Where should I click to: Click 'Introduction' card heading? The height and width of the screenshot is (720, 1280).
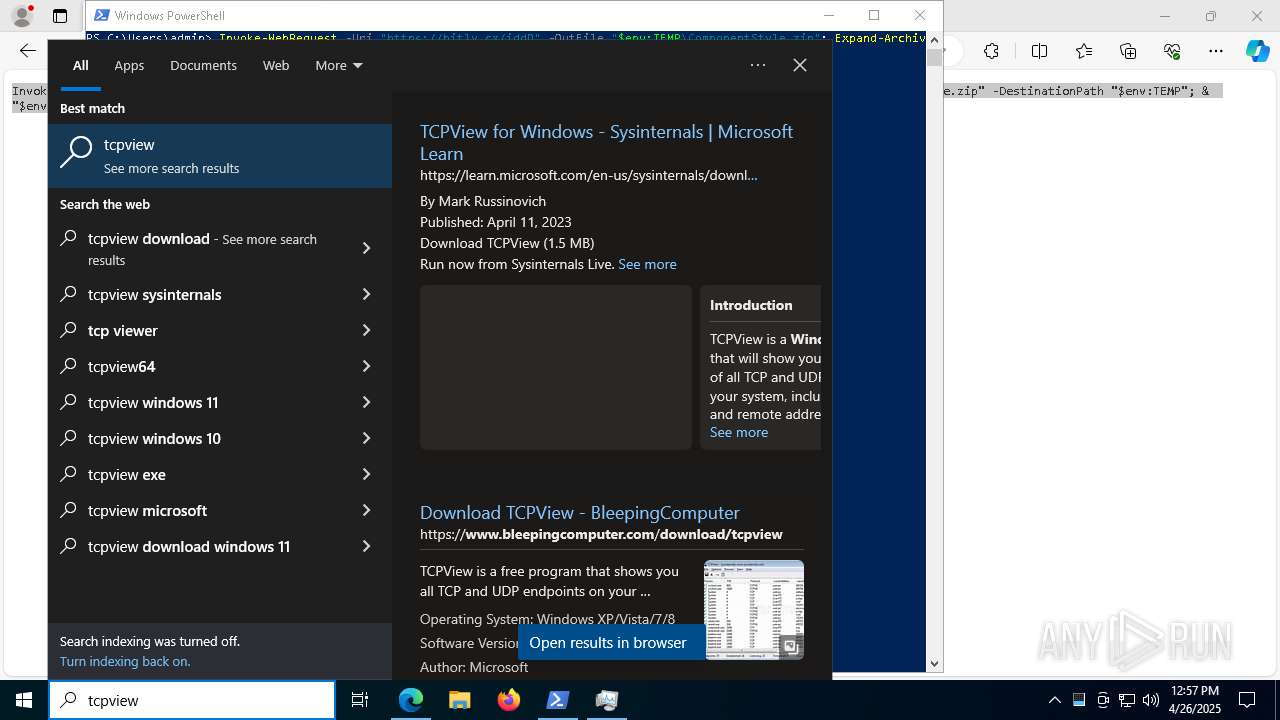pos(751,305)
